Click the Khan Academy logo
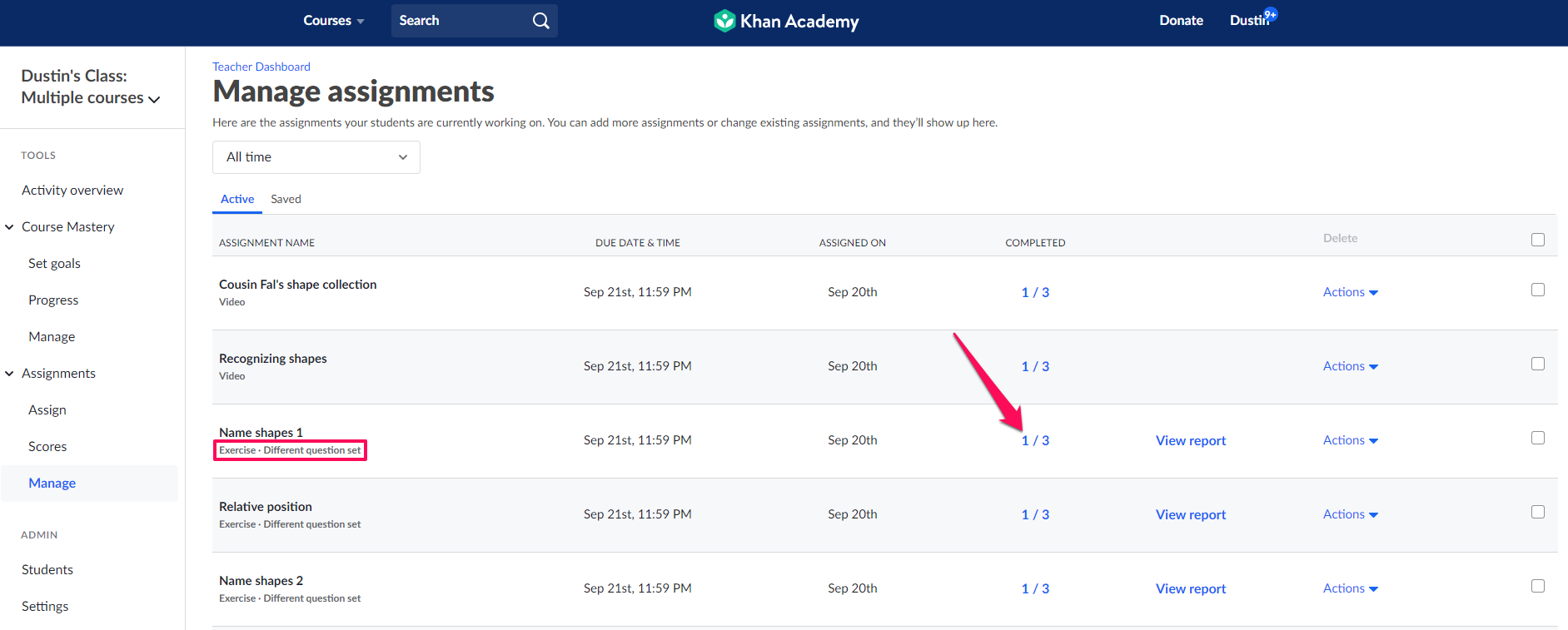 (x=786, y=21)
